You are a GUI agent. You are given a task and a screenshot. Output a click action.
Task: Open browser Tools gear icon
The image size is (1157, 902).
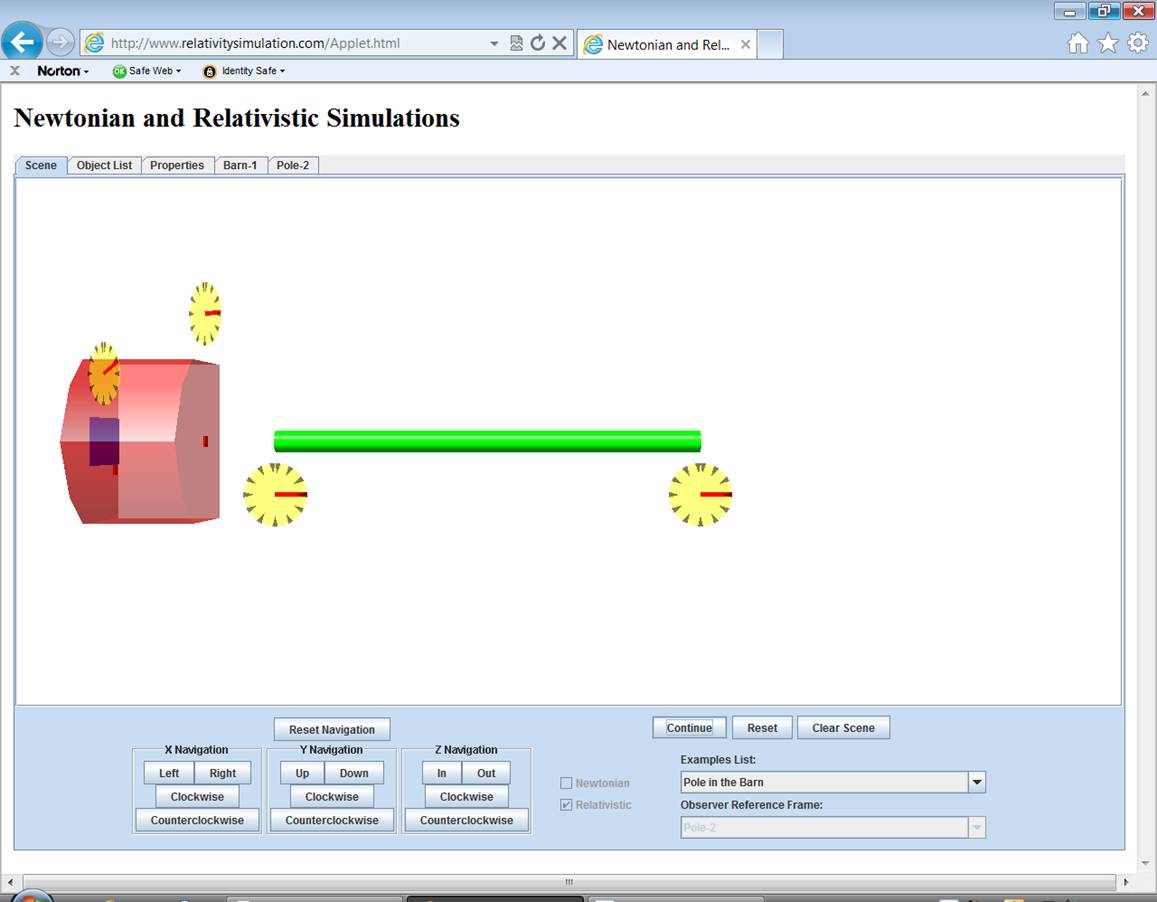1138,43
